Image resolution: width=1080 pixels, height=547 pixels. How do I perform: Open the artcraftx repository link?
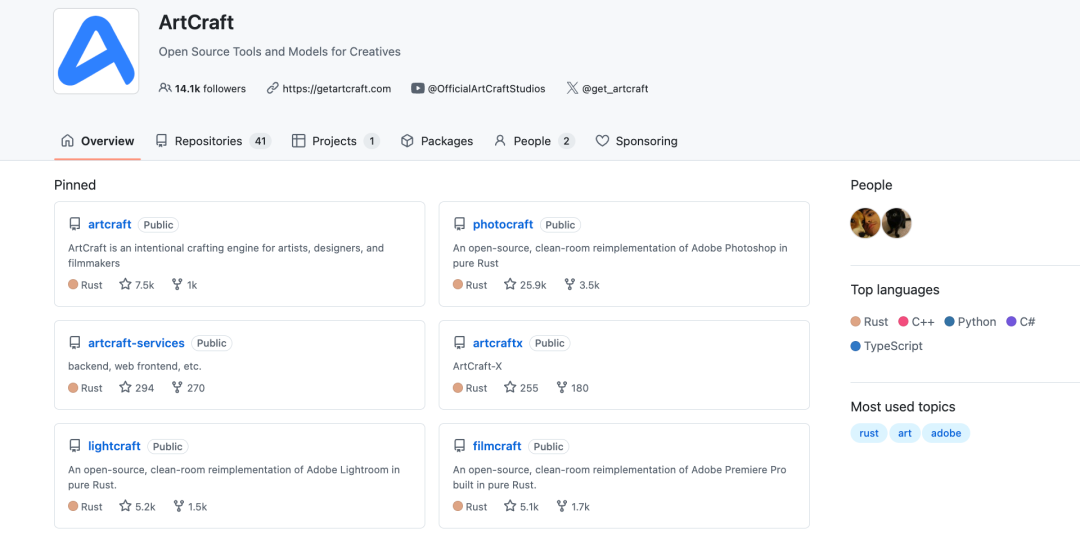pos(498,343)
